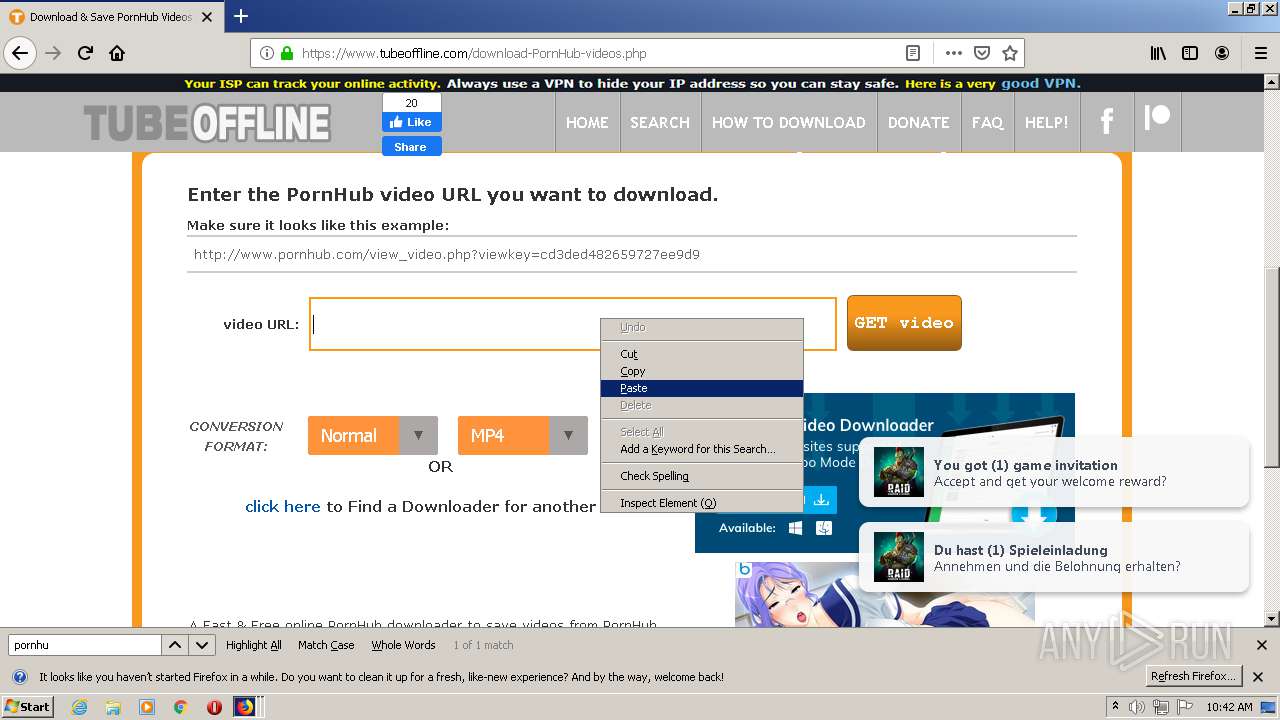Image resolution: width=1280 pixels, height=720 pixels.
Task: Select Add a Keyword for this Search
Action: [702, 449]
